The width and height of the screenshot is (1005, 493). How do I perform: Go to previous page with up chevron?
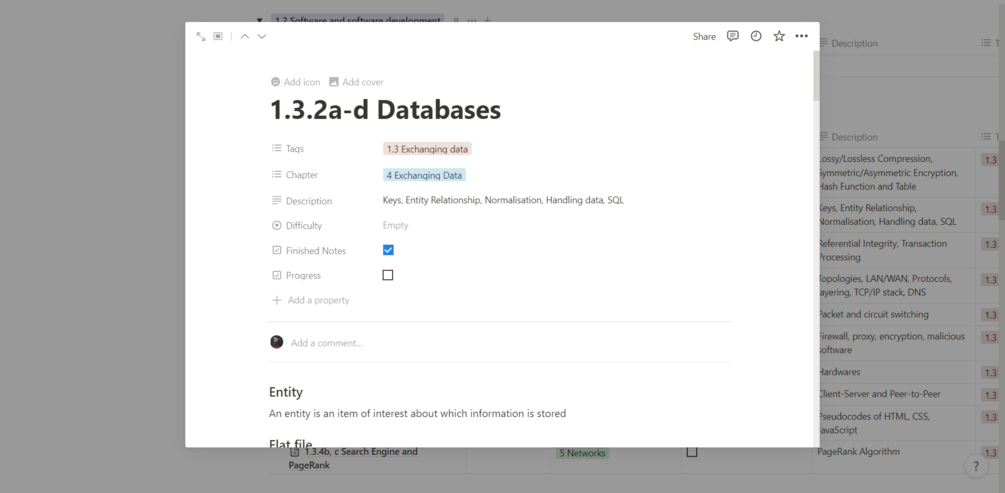tap(245, 37)
